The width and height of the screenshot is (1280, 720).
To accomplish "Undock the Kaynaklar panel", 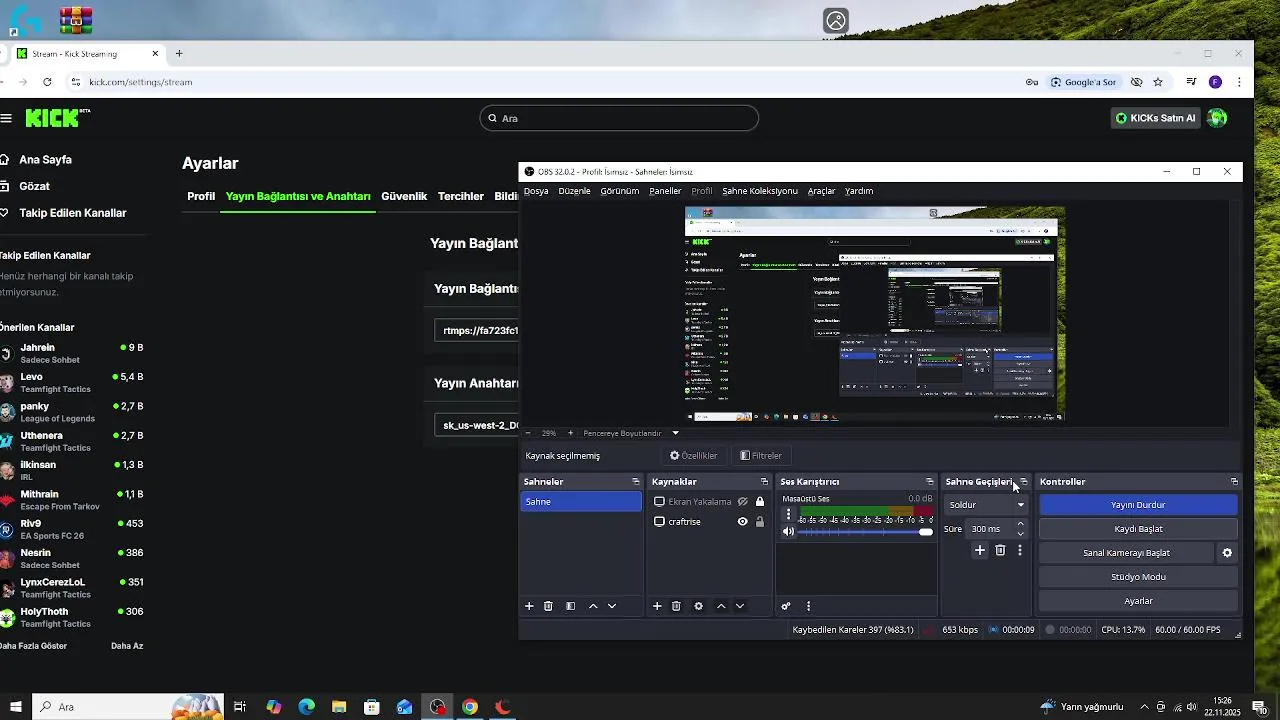I will [764, 482].
